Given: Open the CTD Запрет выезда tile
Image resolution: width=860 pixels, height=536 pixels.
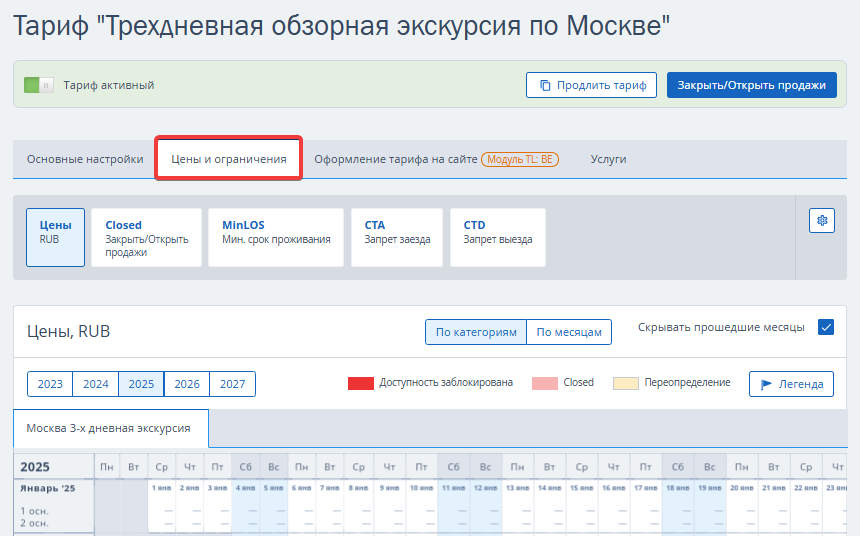Looking at the screenshot, I should pos(497,238).
